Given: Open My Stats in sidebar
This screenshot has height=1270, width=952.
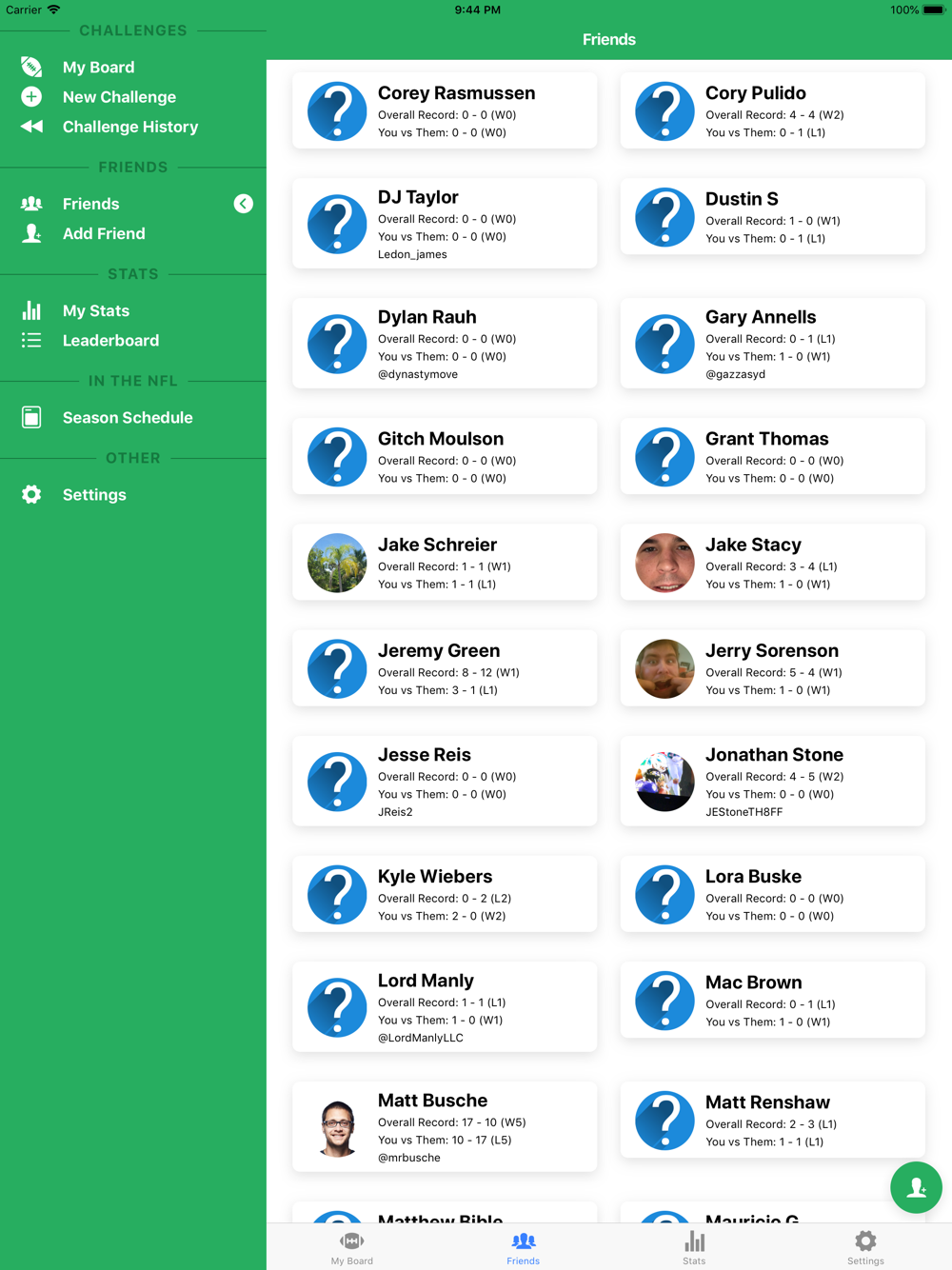Looking at the screenshot, I should [96, 310].
